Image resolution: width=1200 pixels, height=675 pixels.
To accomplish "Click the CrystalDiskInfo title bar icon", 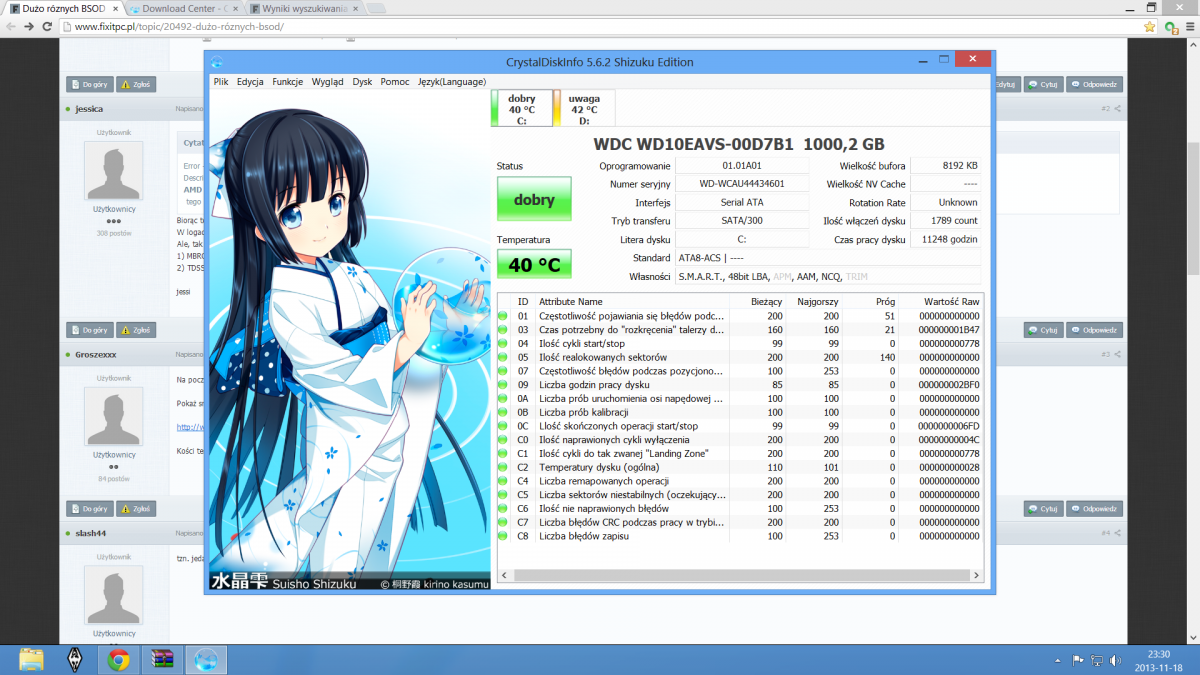I will pos(217,62).
